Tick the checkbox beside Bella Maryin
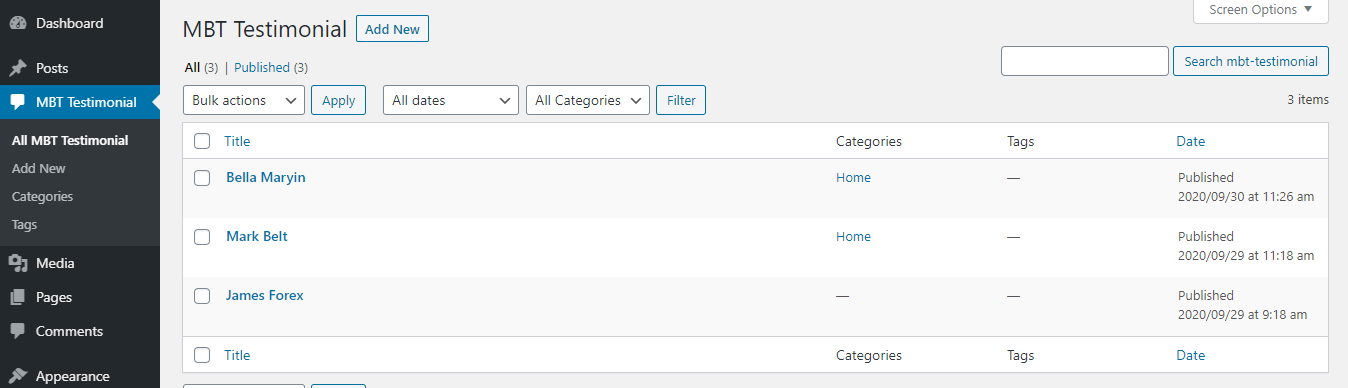The width and height of the screenshot is (1348, 388). point(202,178)
